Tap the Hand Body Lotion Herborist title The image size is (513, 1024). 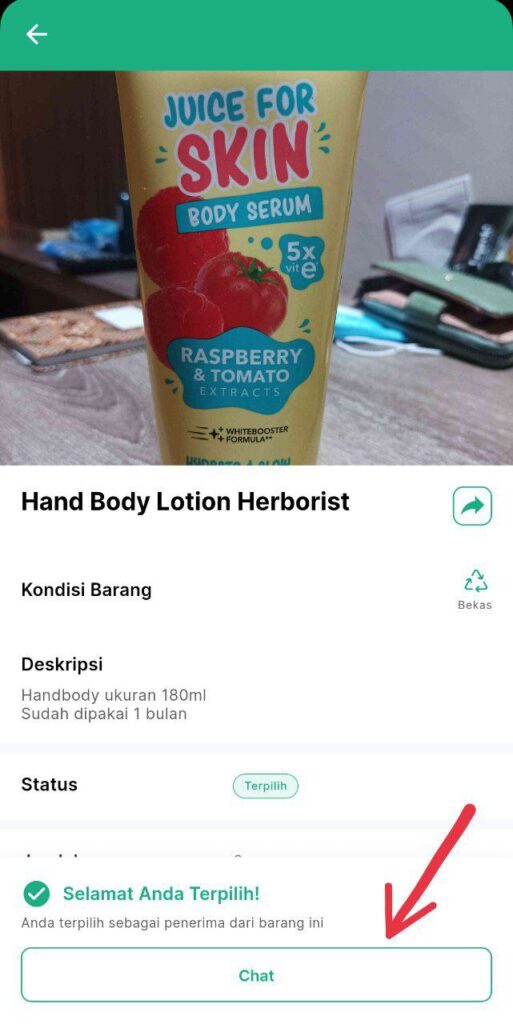(x=185, y=502)
